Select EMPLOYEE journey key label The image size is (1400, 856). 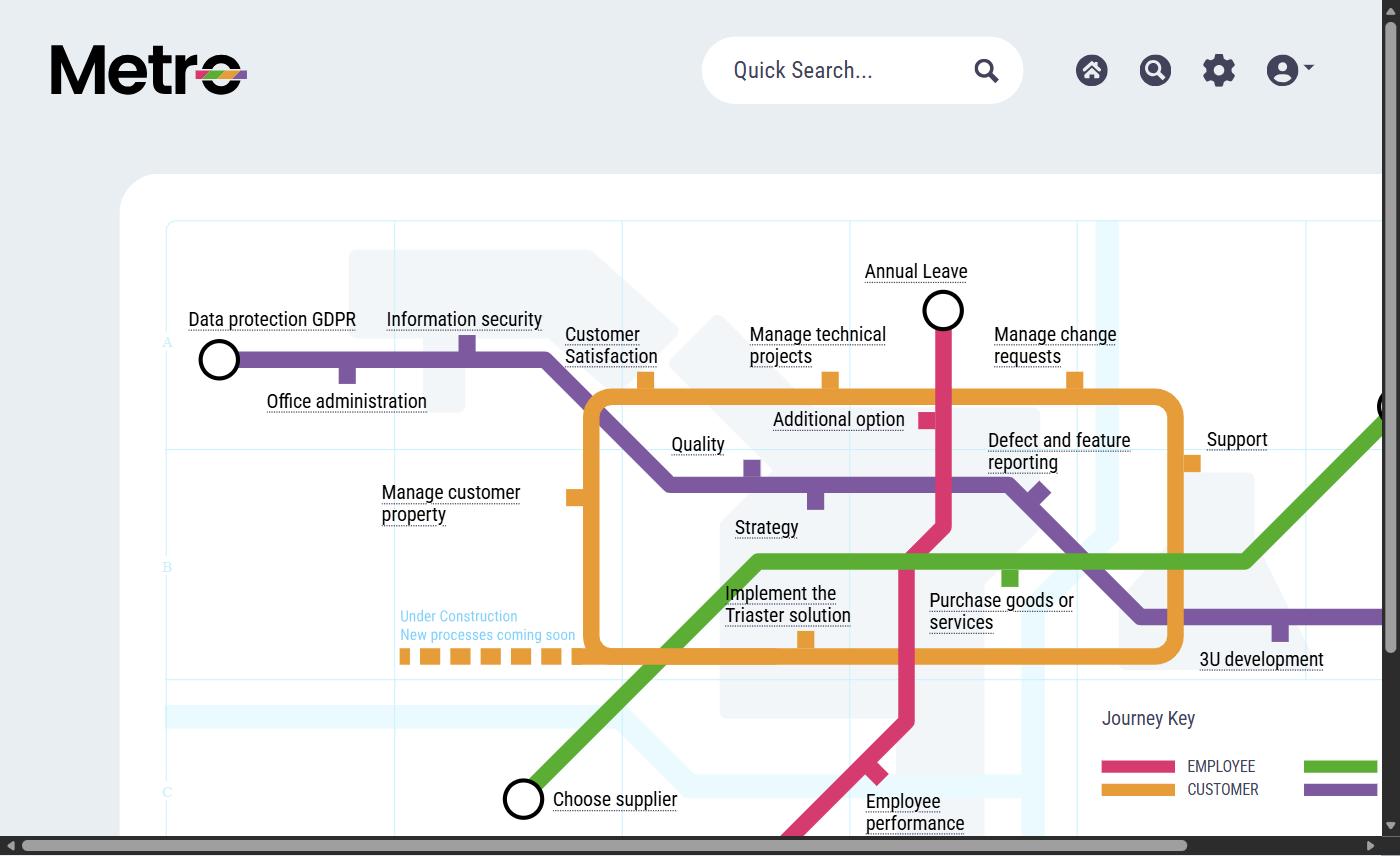[1221, 767]
